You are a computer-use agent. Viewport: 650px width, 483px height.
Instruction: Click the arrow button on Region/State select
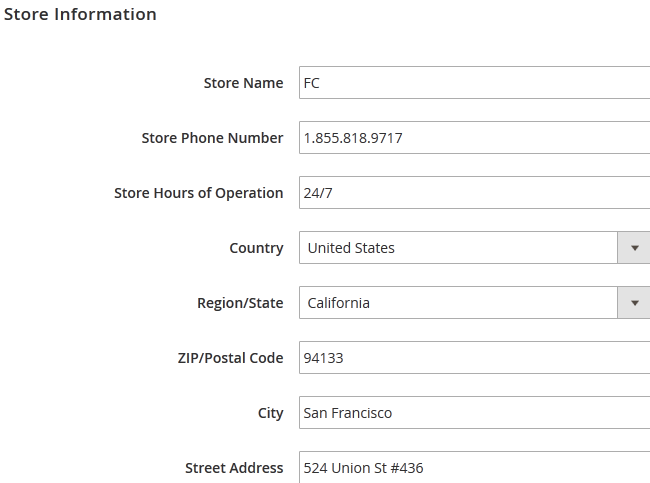[x=634, y=303]
